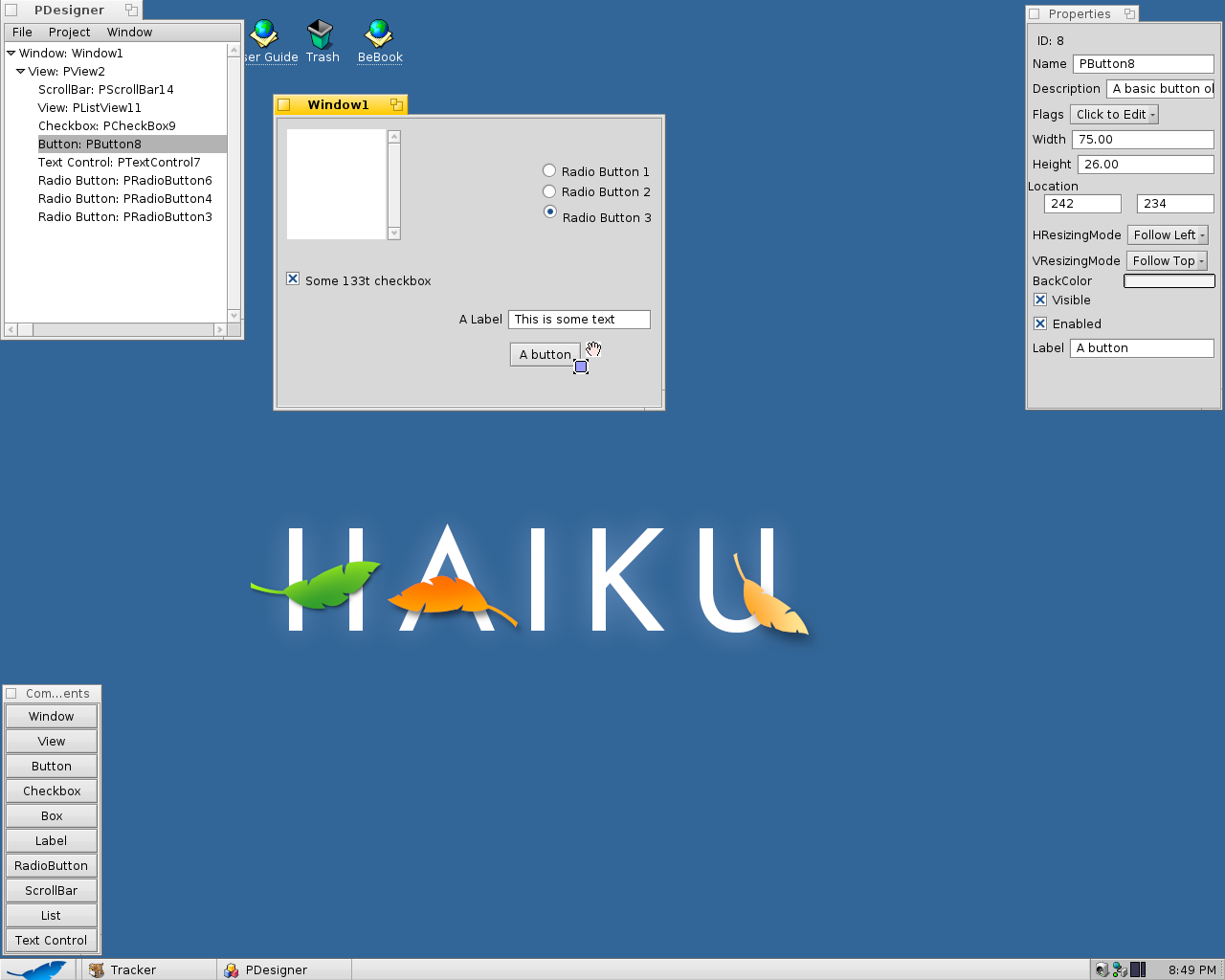The image size is (1225, 980).
Task: Click the white list view in Window1
Action: coord(337,184)
